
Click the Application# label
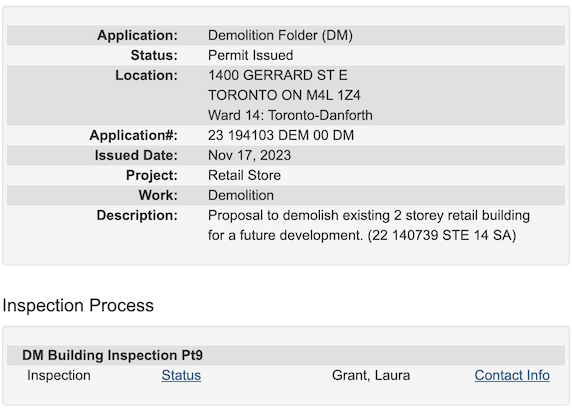point(134,135)
